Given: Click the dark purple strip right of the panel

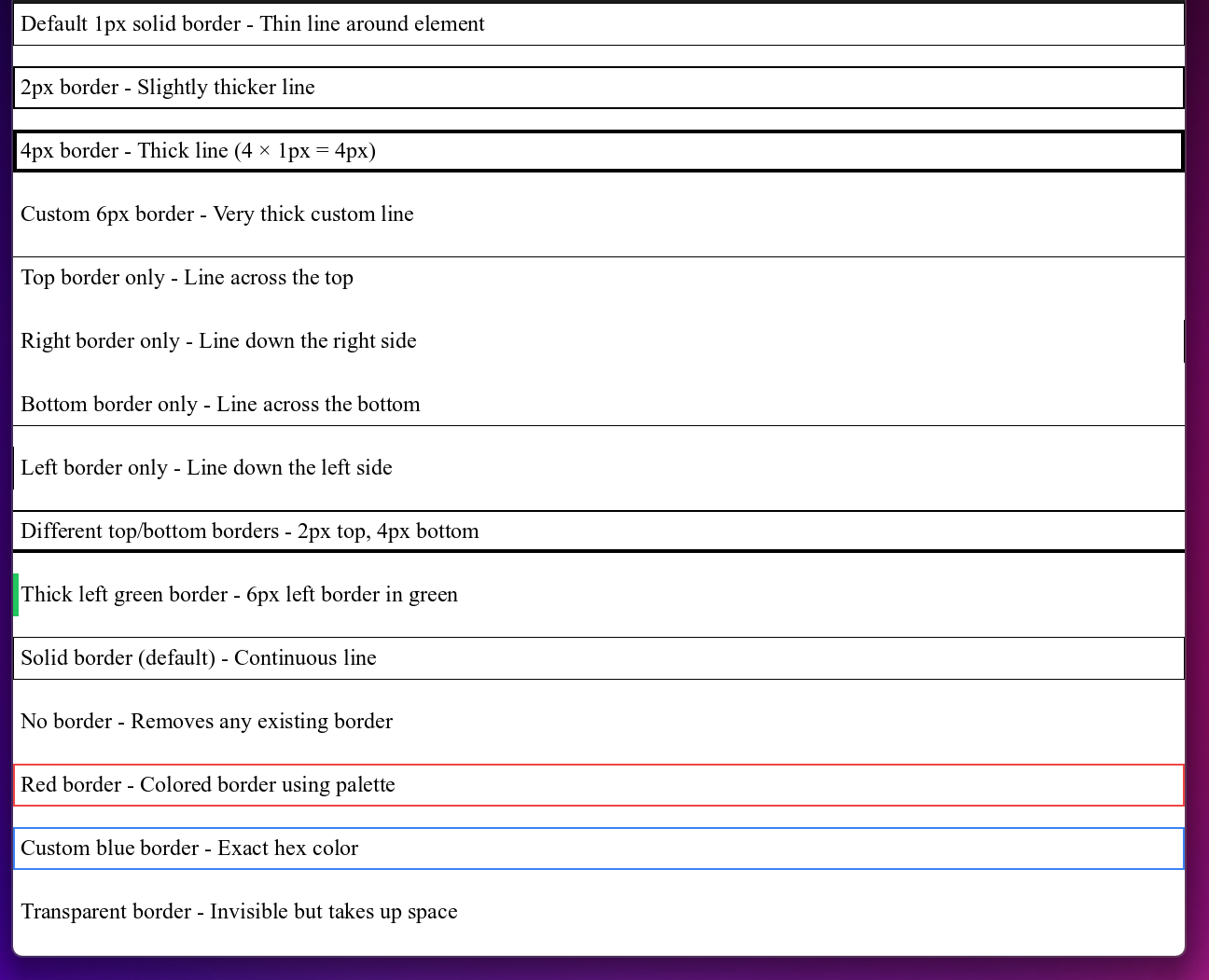Looking at the screenshot, I should tap(1198, 466).
